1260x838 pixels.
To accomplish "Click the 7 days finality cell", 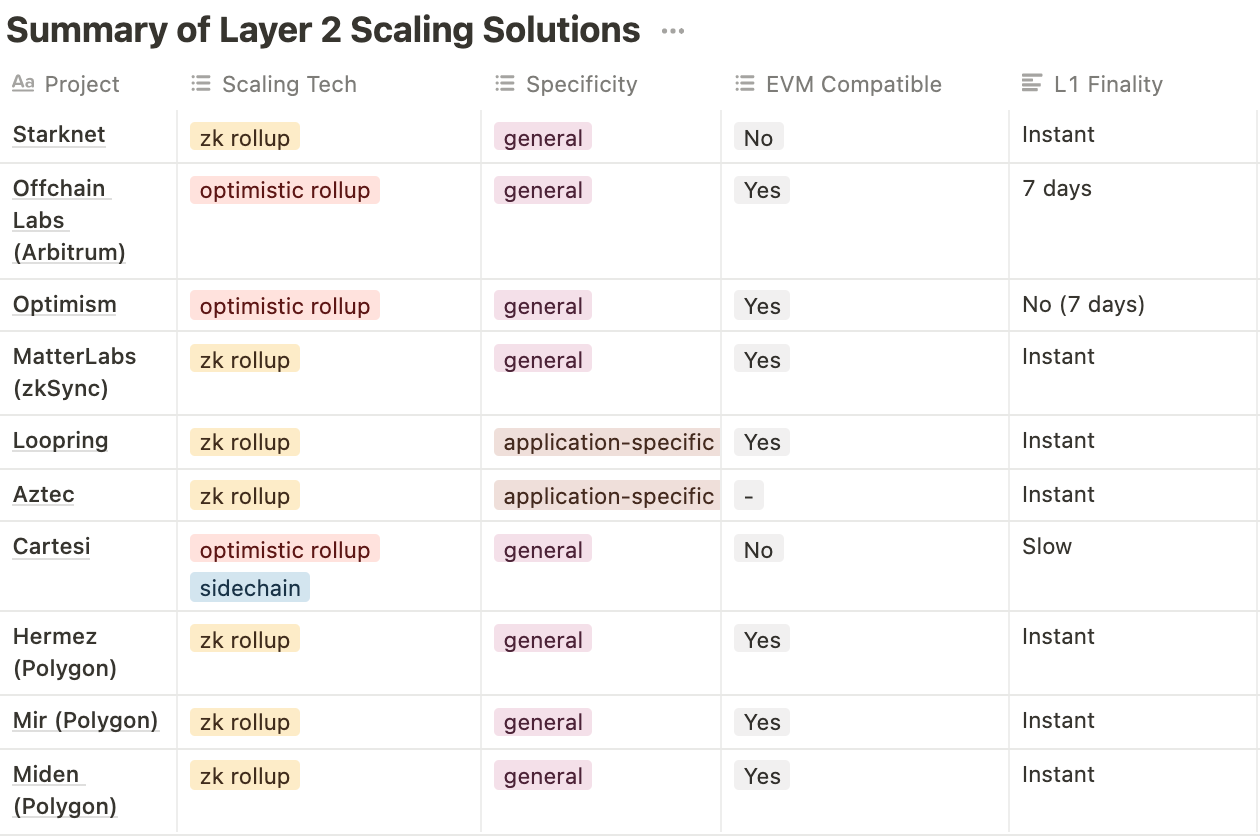I will point(1057,189).
